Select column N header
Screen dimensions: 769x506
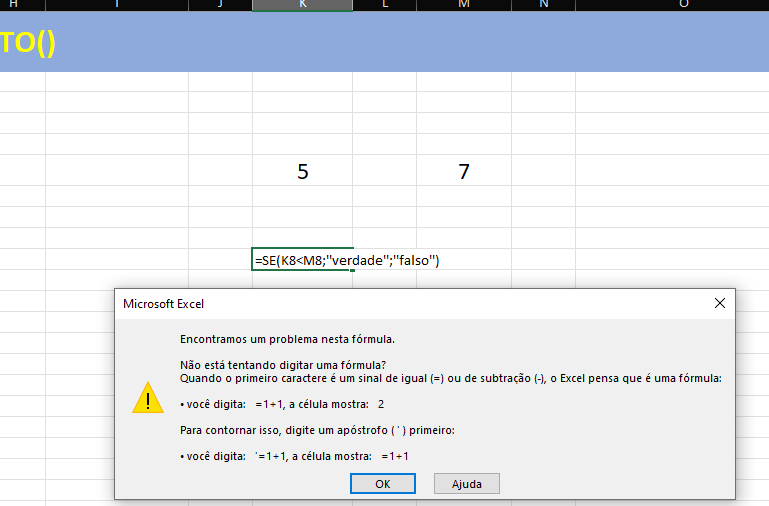click(x=543, y=5)
